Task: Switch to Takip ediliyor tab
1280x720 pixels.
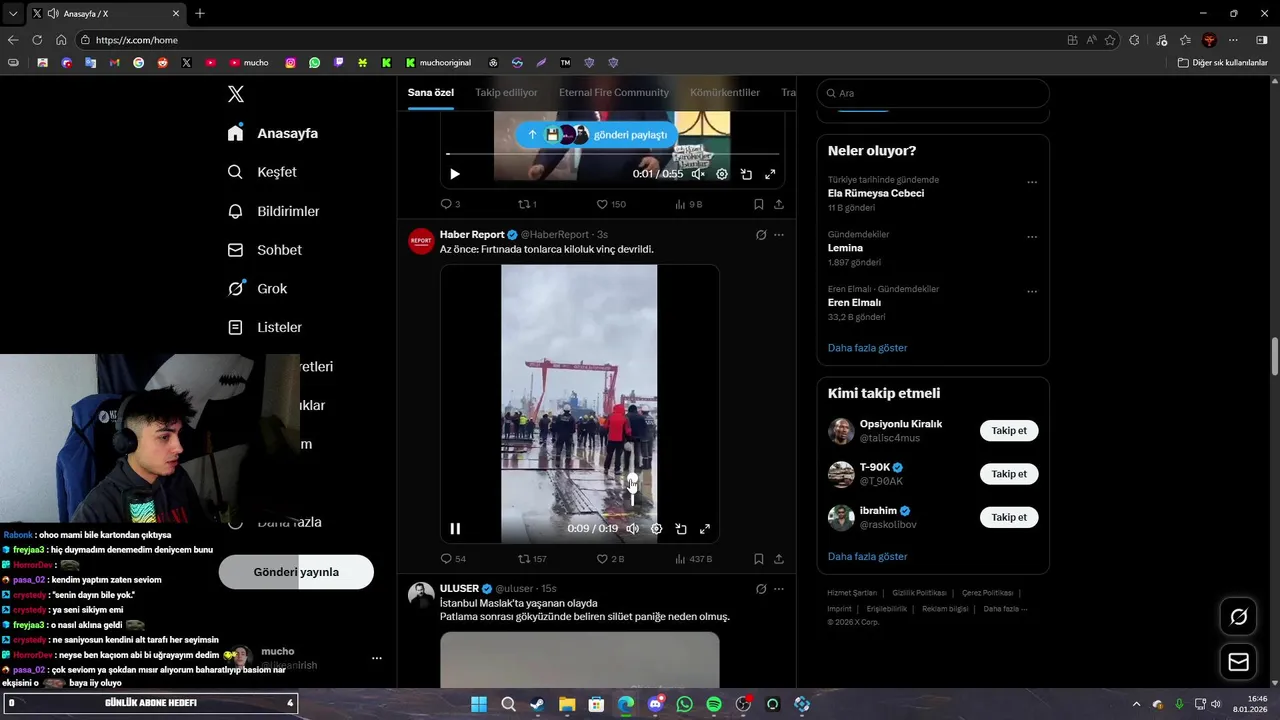Action: [506, 92]
